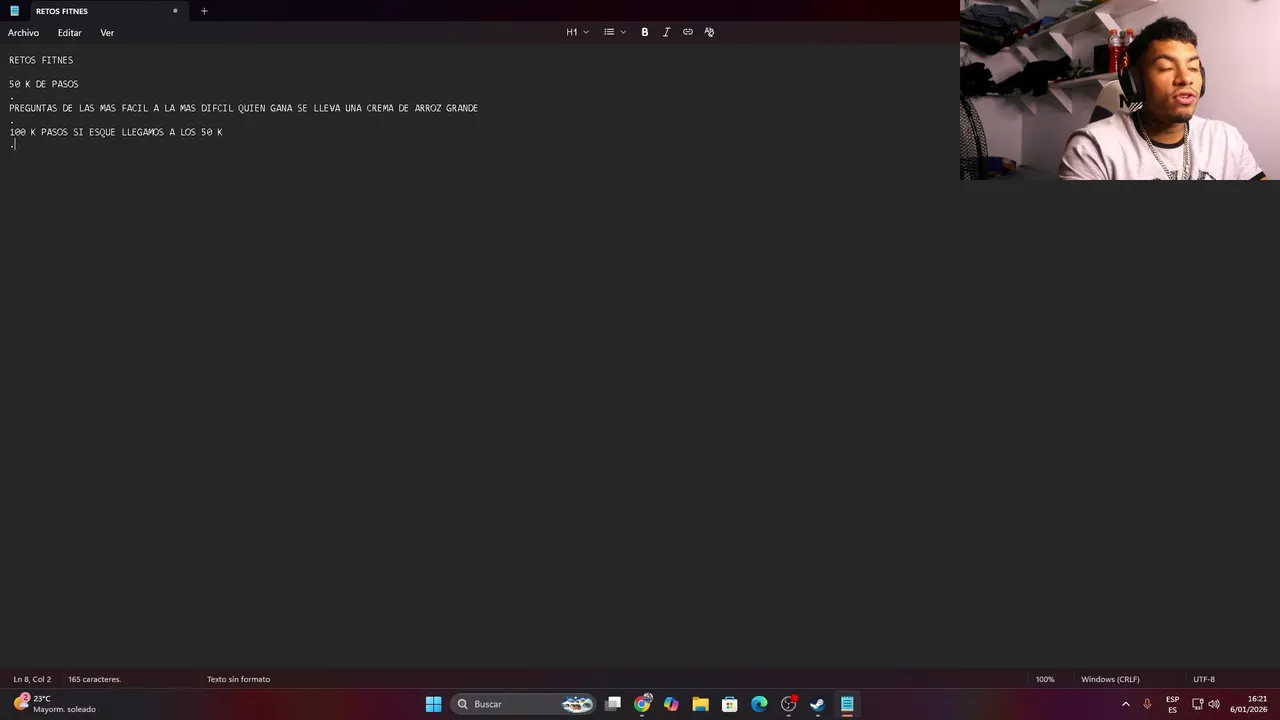Screen dimensions: 1280x720
Task: Click 'Ln 8, Col 2' in status bar
Action: pos(32,679)
